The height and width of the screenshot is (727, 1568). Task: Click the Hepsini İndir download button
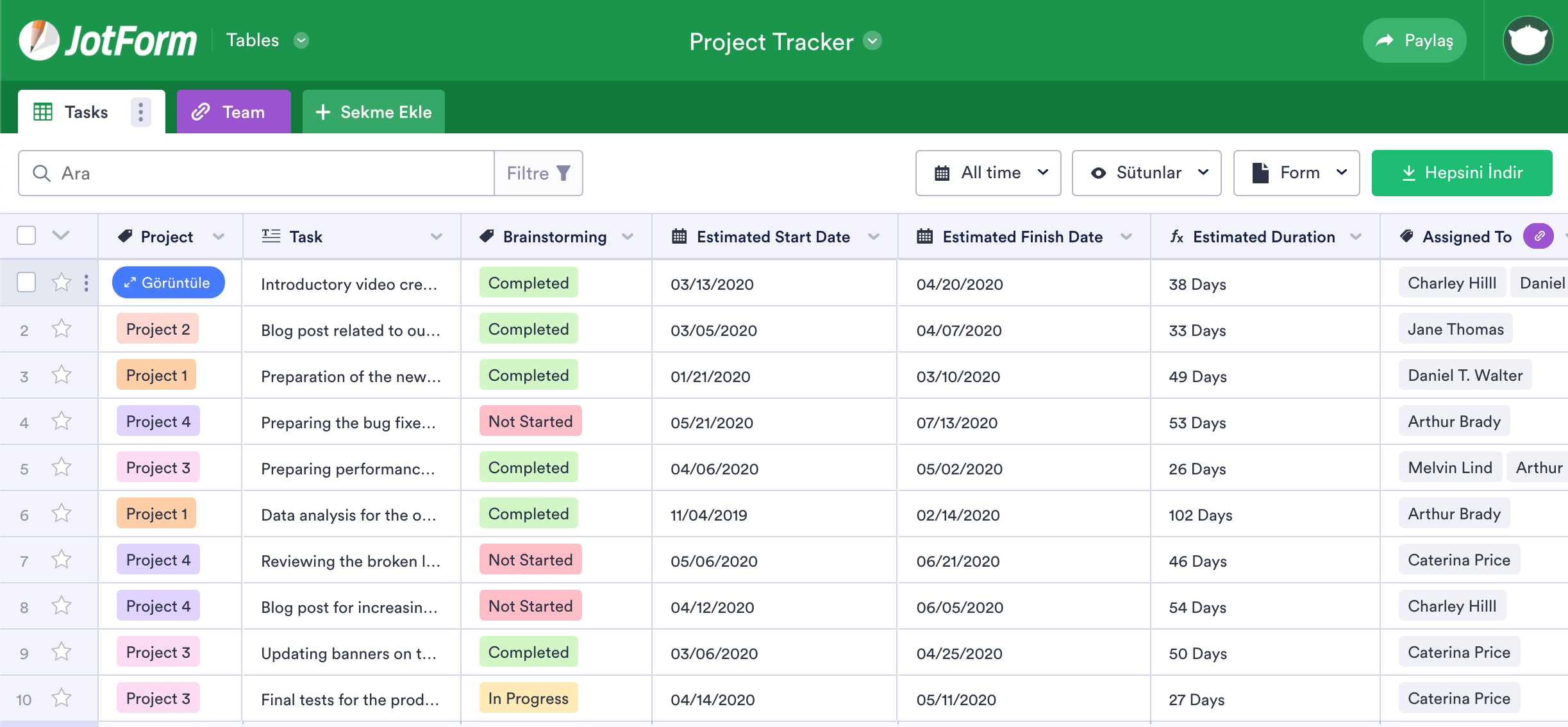1462,173
